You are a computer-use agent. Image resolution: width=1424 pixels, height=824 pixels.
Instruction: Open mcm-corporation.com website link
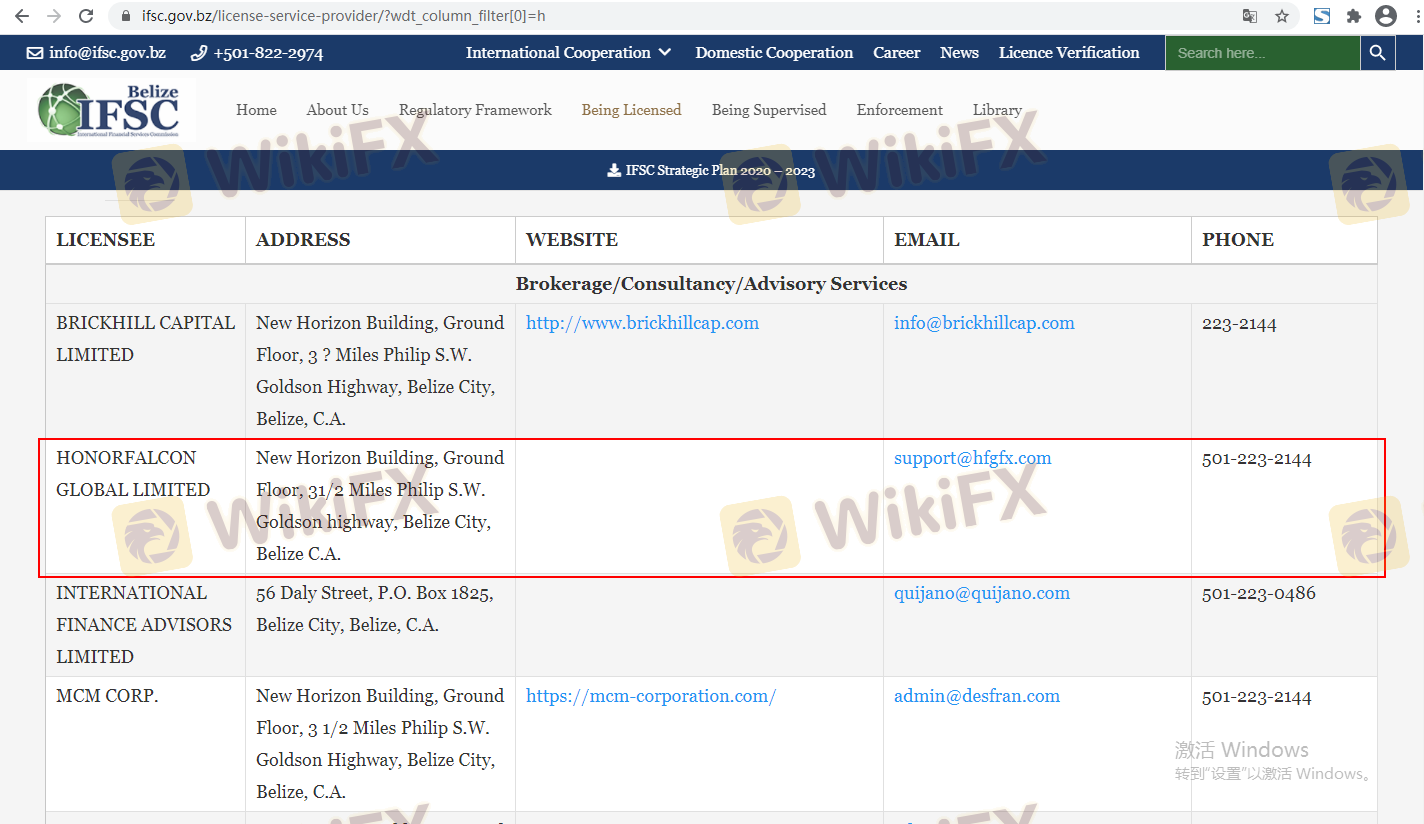(650, 696)
